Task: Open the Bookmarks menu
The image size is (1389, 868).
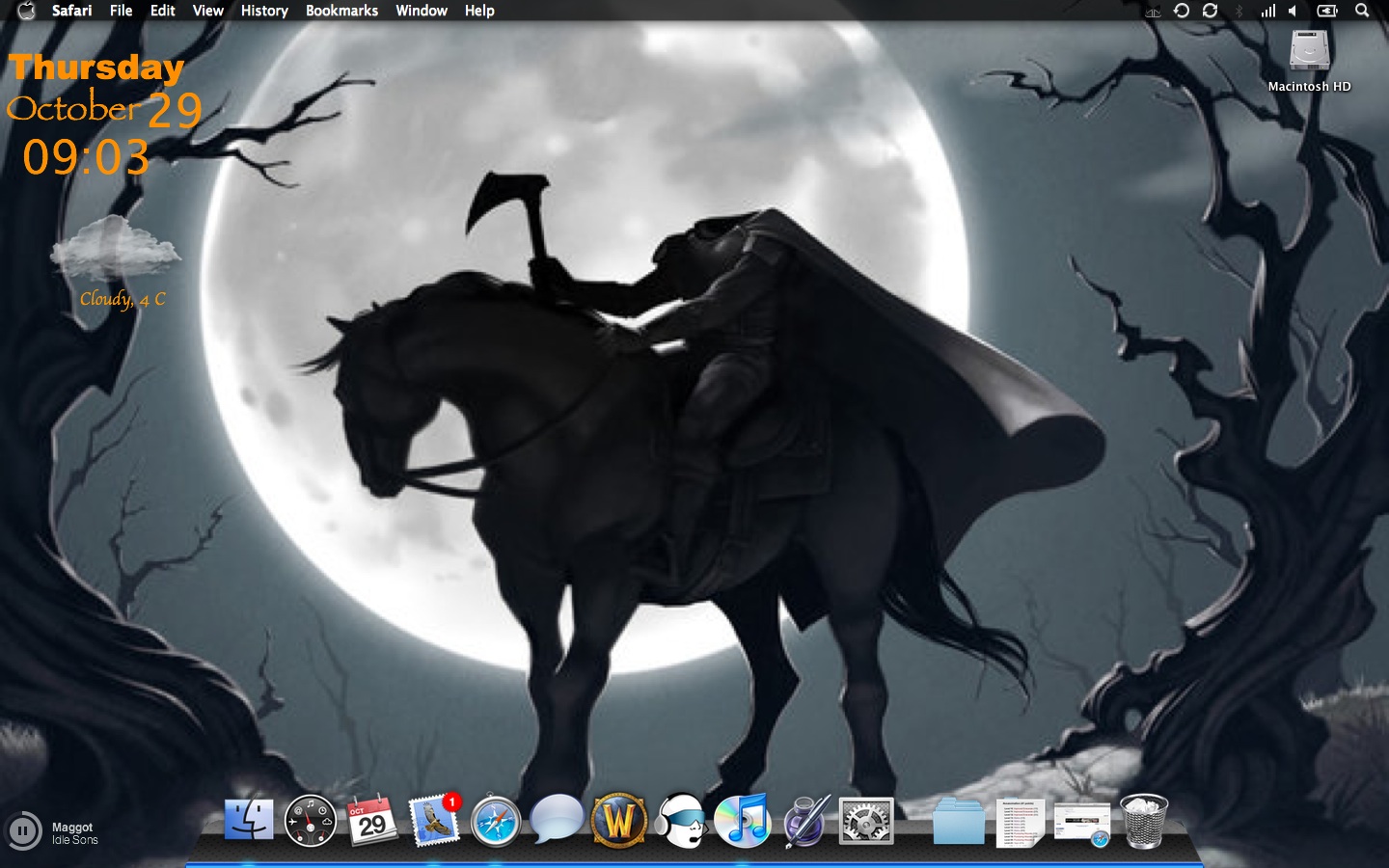Action: coord(341,11)
